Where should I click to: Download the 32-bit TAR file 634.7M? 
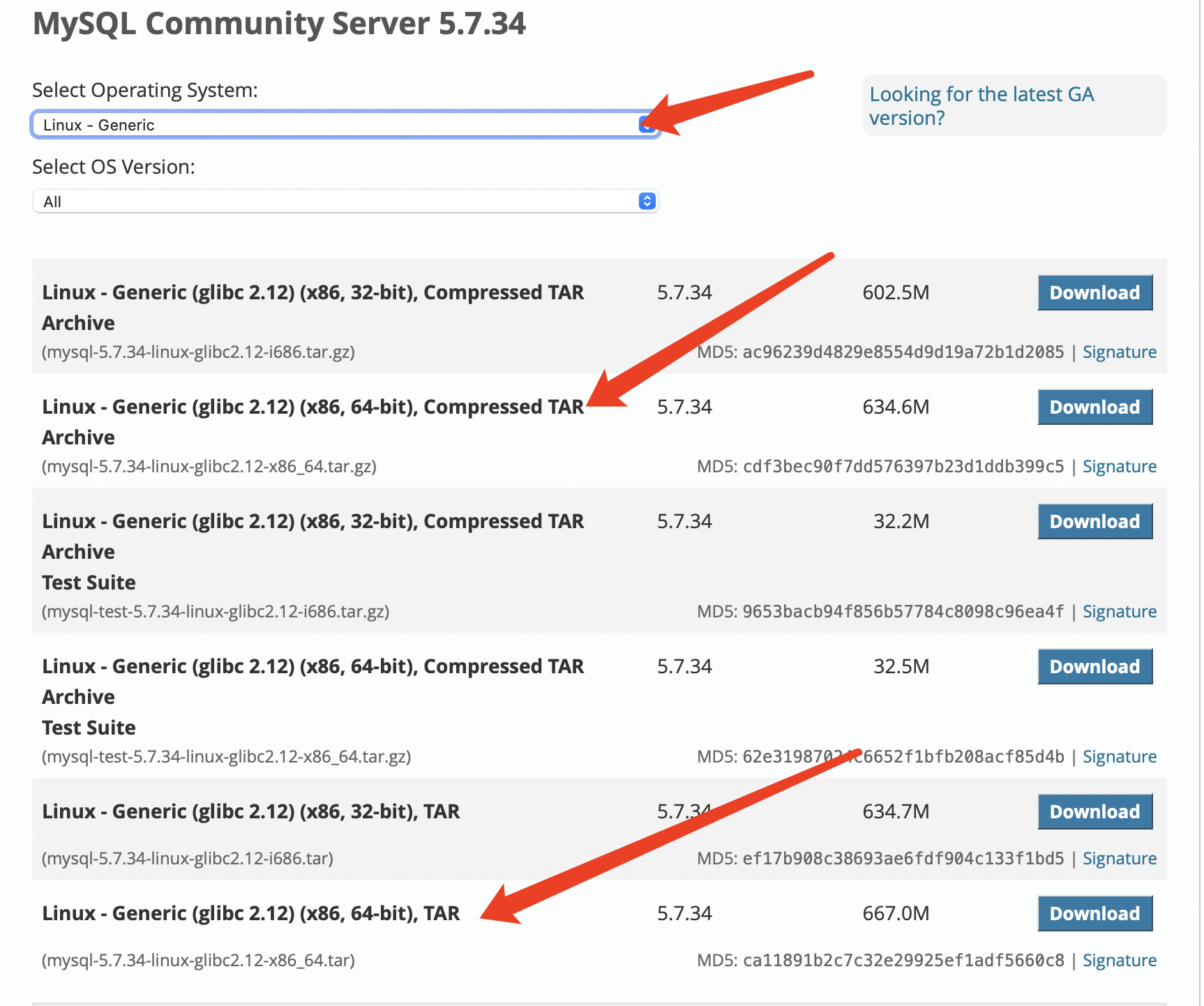pyautogui.click(x=1095, y=812)
